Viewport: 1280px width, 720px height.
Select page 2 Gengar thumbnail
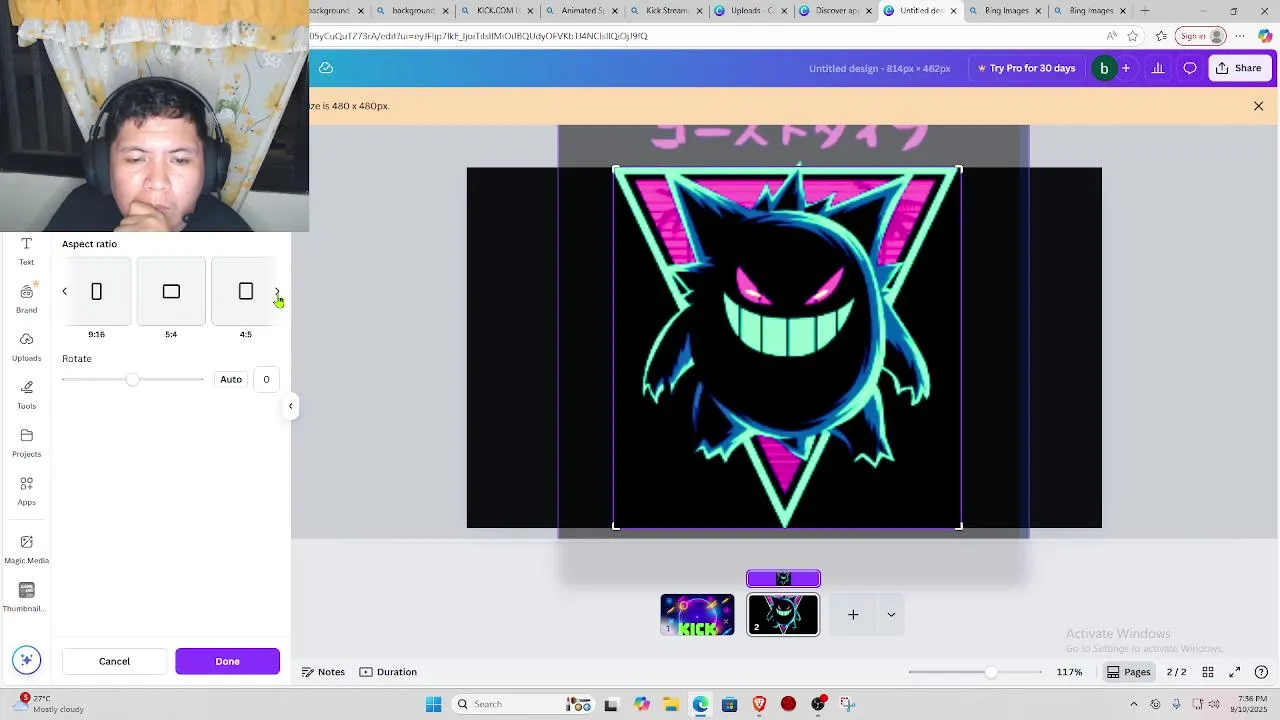point(783,615)
